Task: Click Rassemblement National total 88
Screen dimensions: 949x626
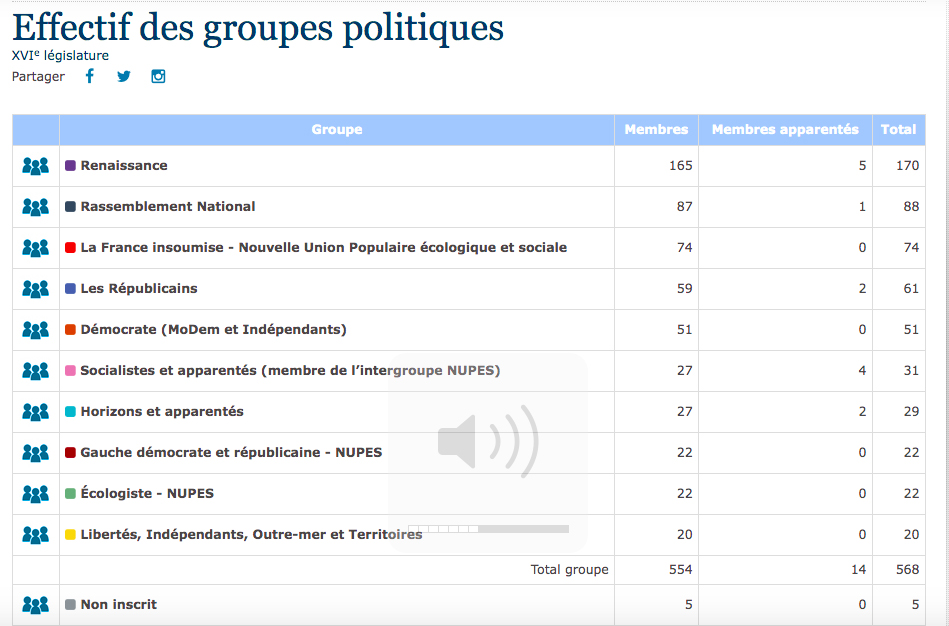Action: tap(911, 206)
